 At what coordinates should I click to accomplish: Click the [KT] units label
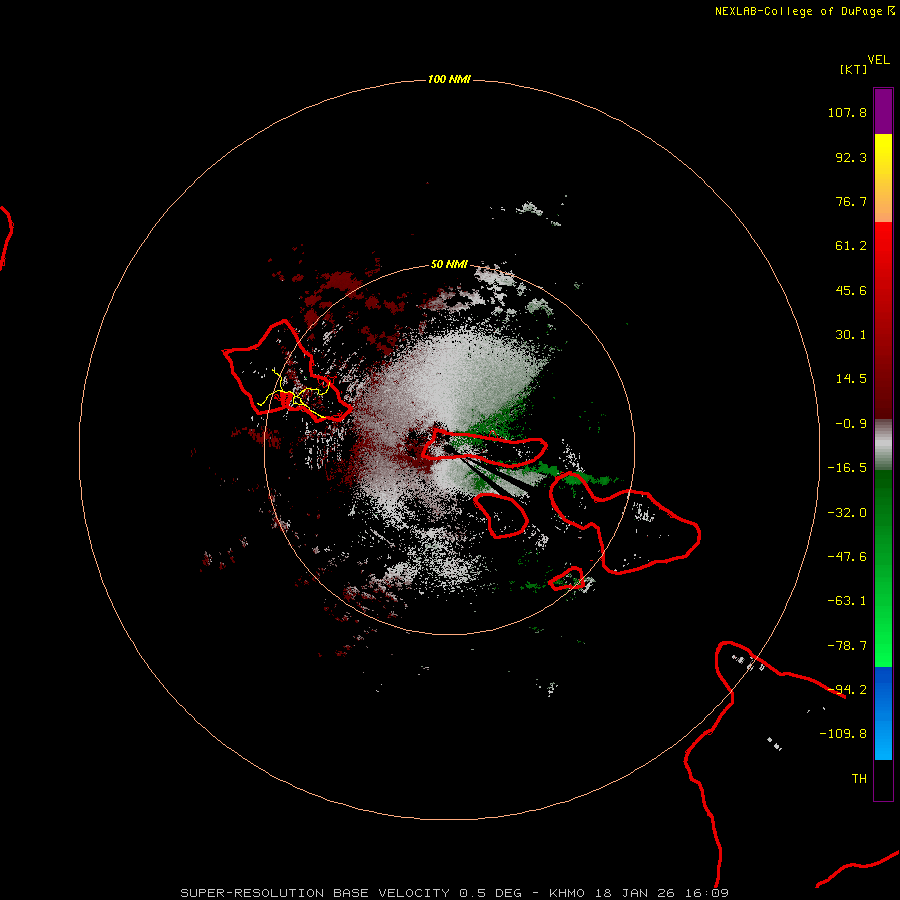[x=854, y=69]
